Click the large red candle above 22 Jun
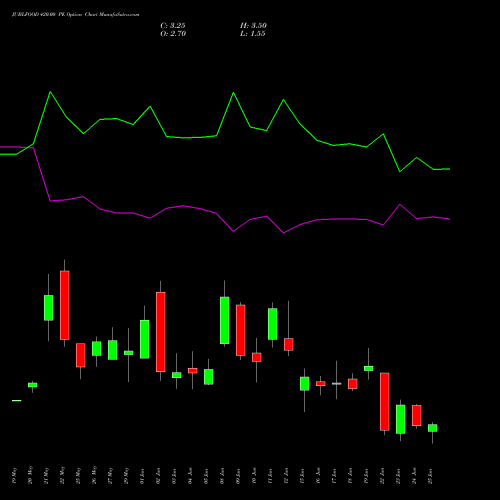 pos(385,402)
